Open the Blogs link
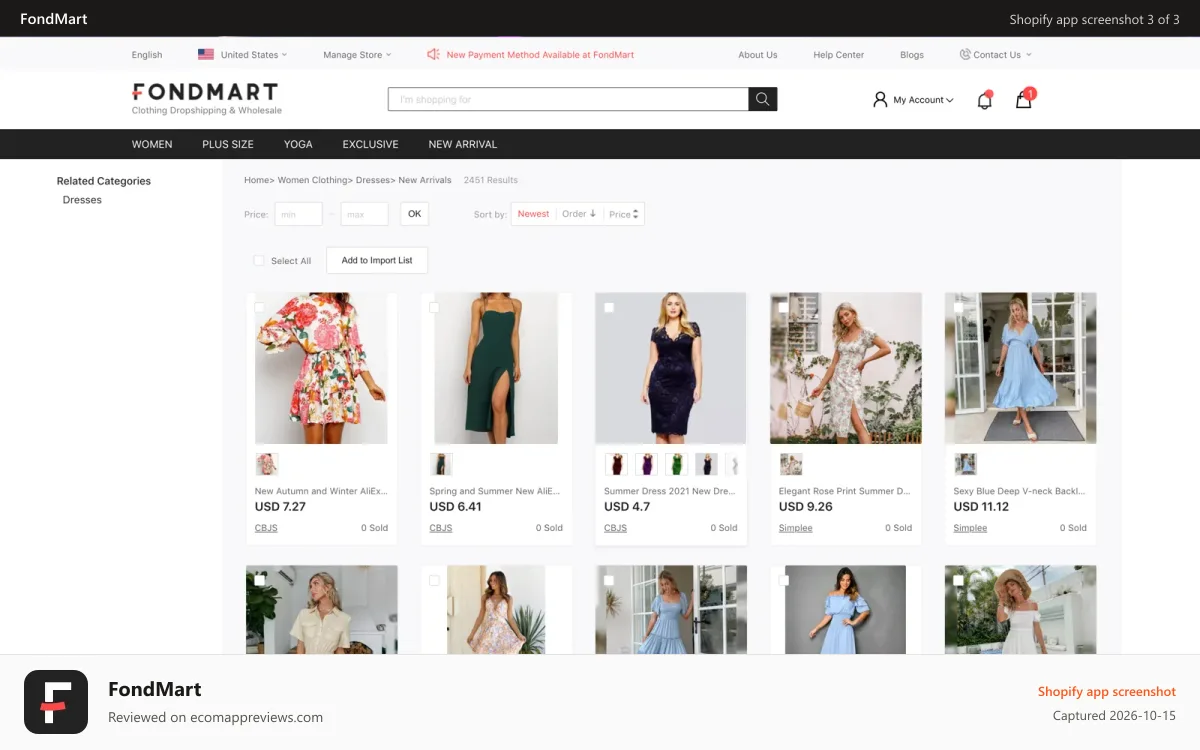Screen dimensions: 1200x750 point(912,55)
